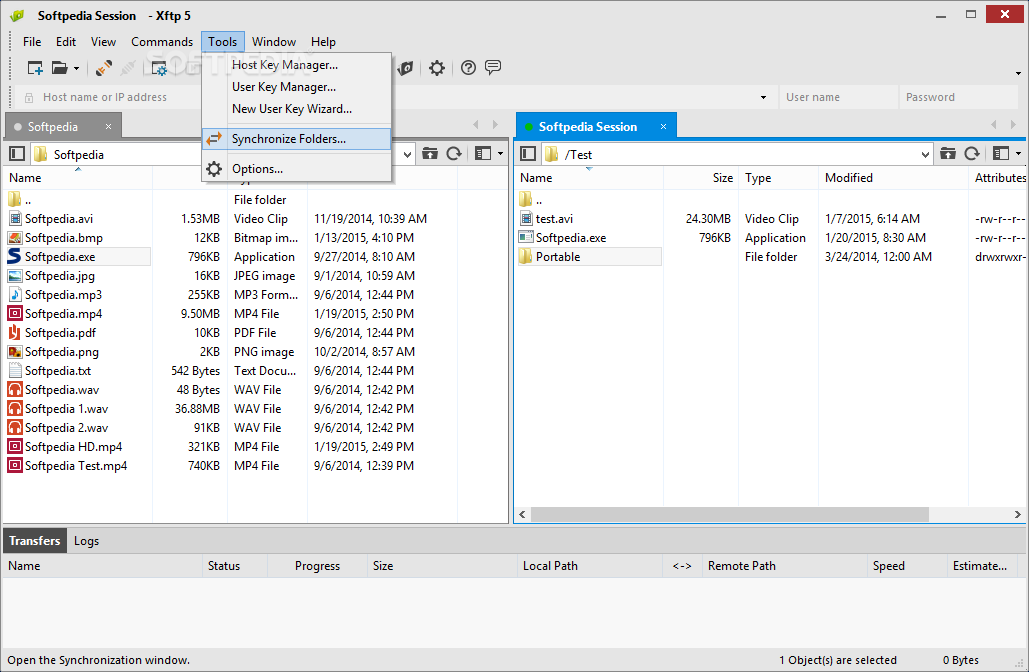Click the gear icon beside Options menu entry
Viewport: 1029px width, 672px height.
pos(214,169)
